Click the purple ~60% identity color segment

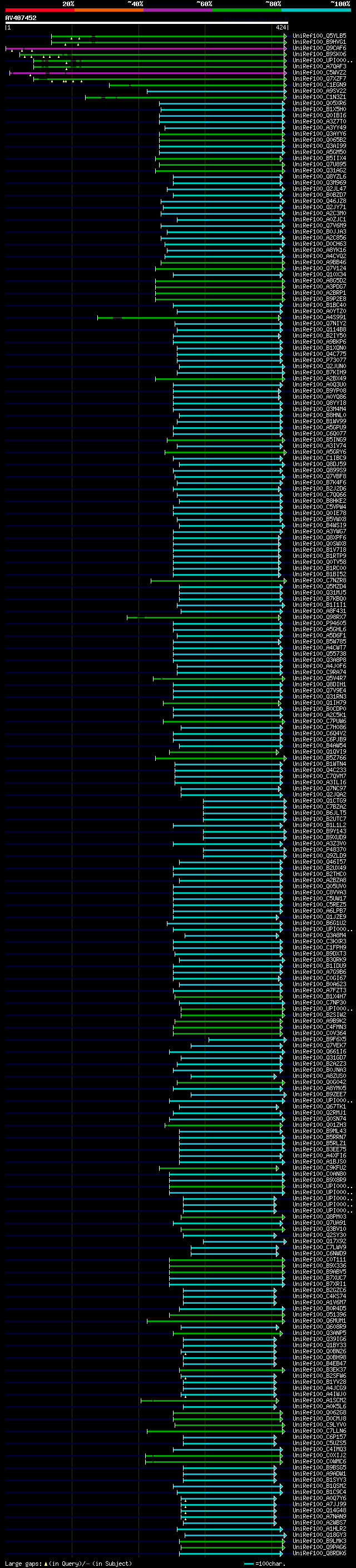tap(179, 10)
